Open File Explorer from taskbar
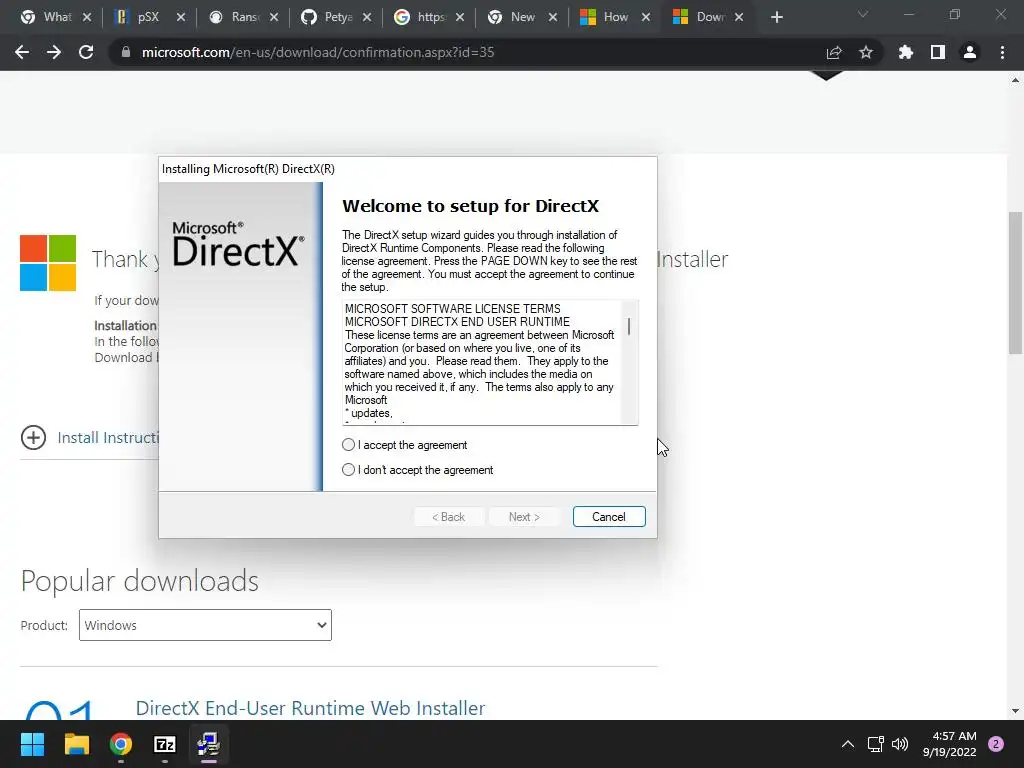The height and width of the screenshot is (768, 1024). [76, 744]
